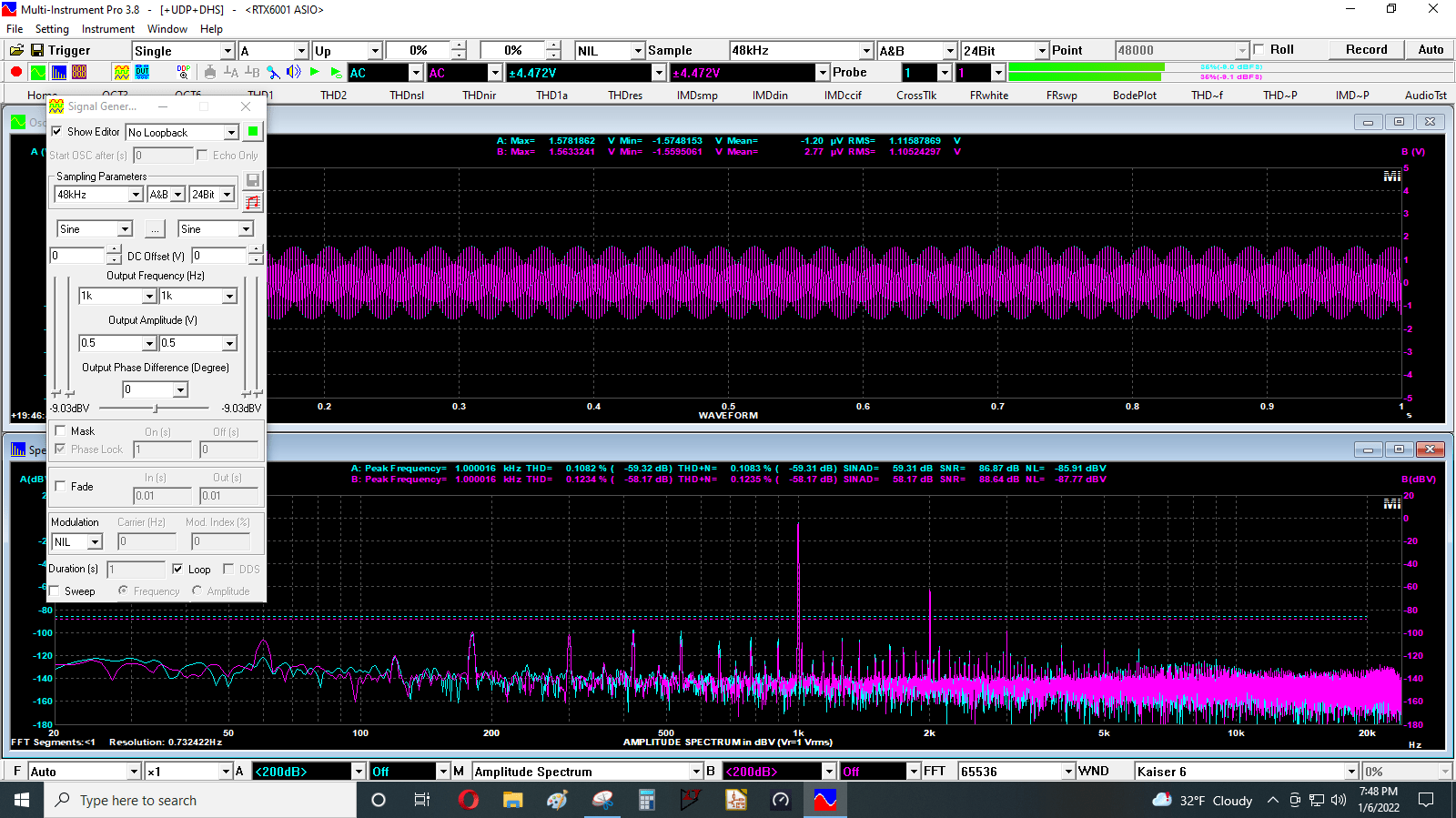Toggle the DDS checkbox

click(x=228, y=569)
